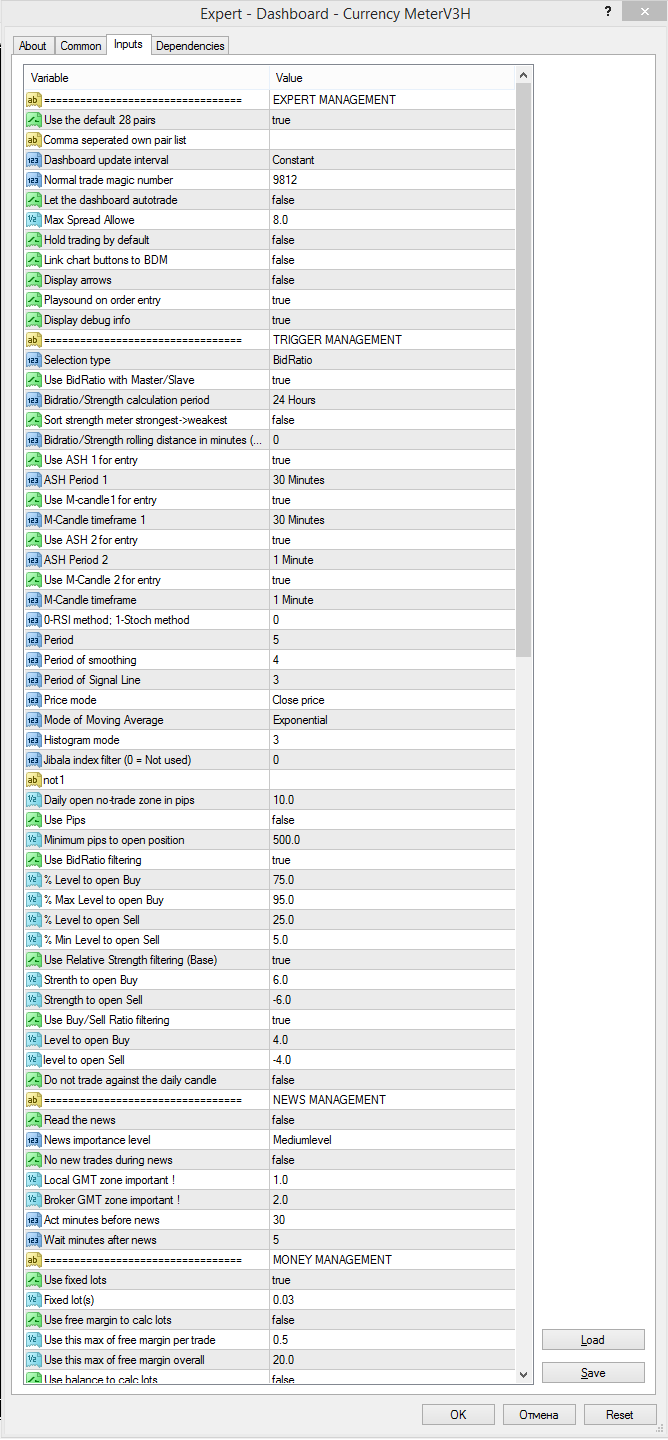
Task: Click the vertical scrollbar thumb in the inputs list
Action: (x=523, y=370)
